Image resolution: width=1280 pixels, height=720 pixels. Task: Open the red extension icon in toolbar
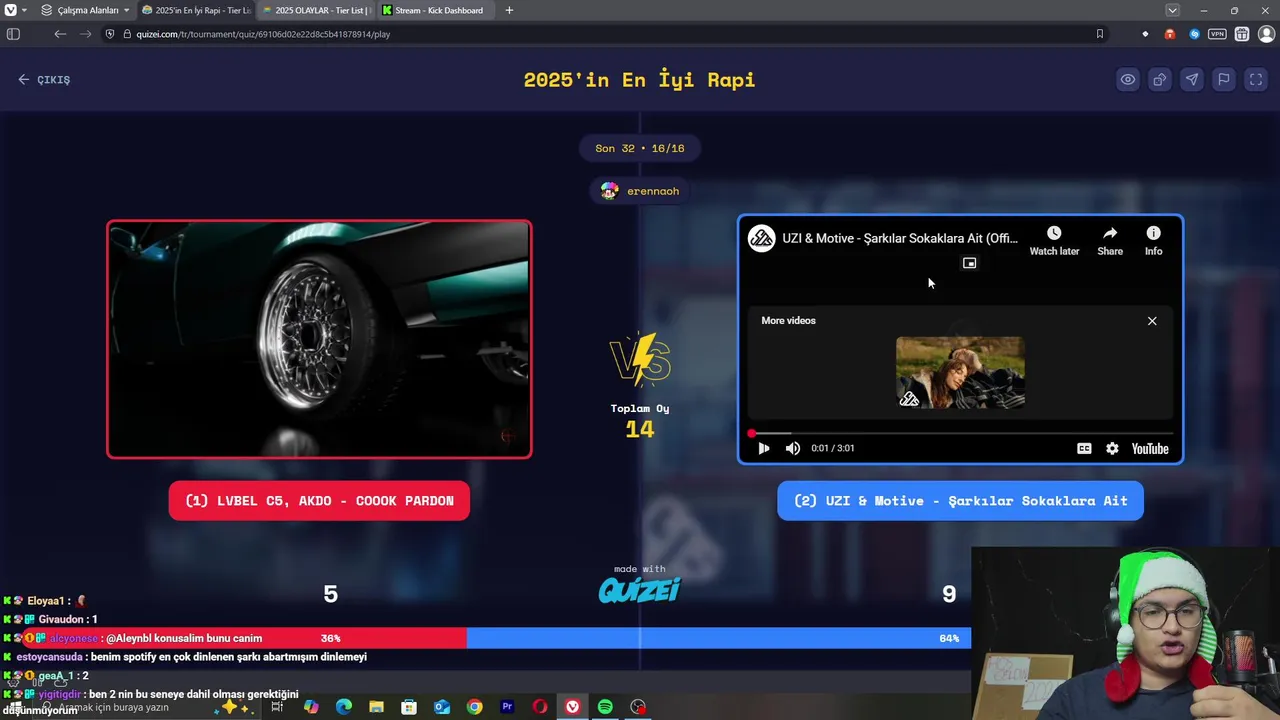(x=1169, y=34)
